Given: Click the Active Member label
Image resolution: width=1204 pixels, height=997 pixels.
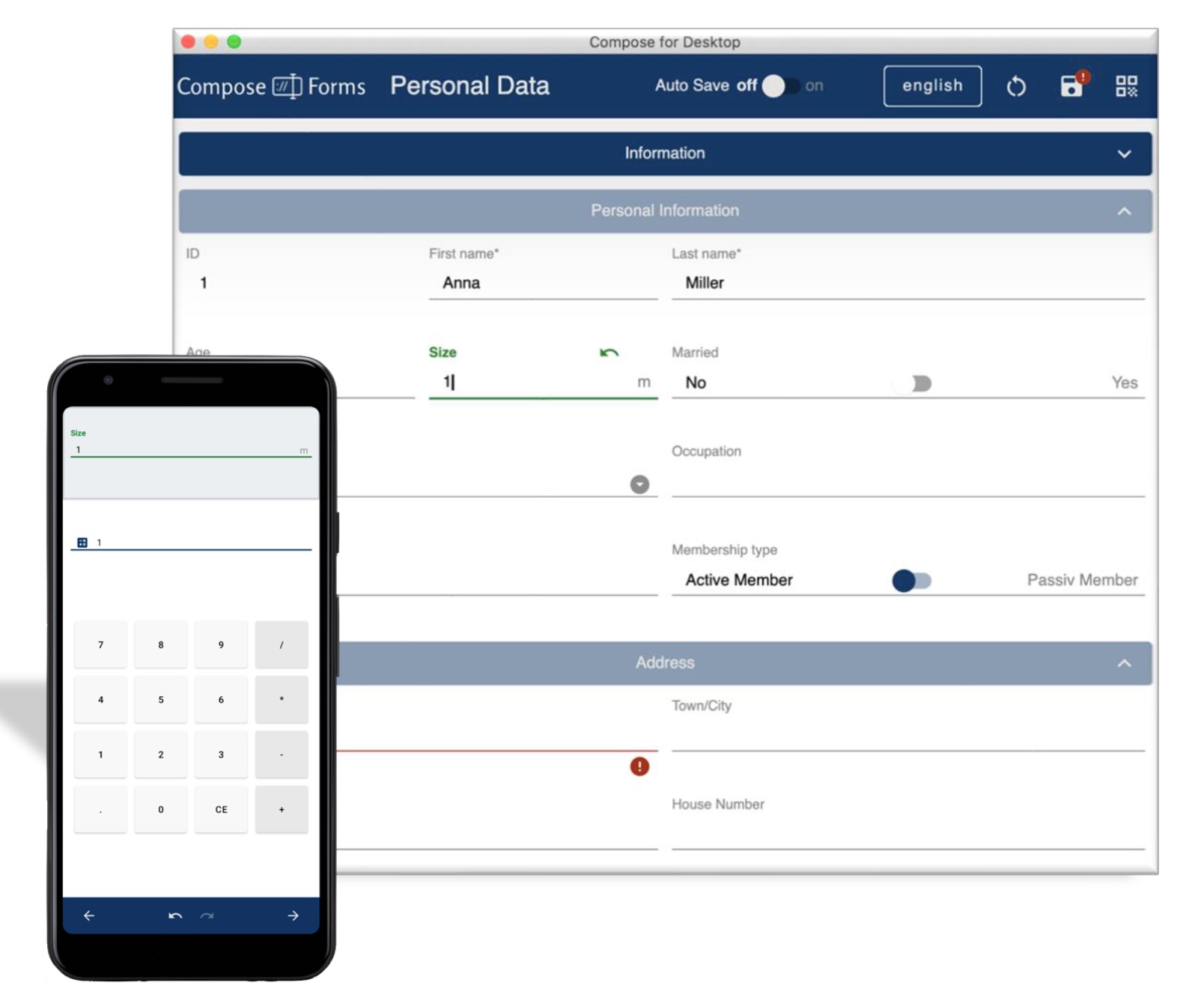Looking at the screenshot, I should coord(738,580).
